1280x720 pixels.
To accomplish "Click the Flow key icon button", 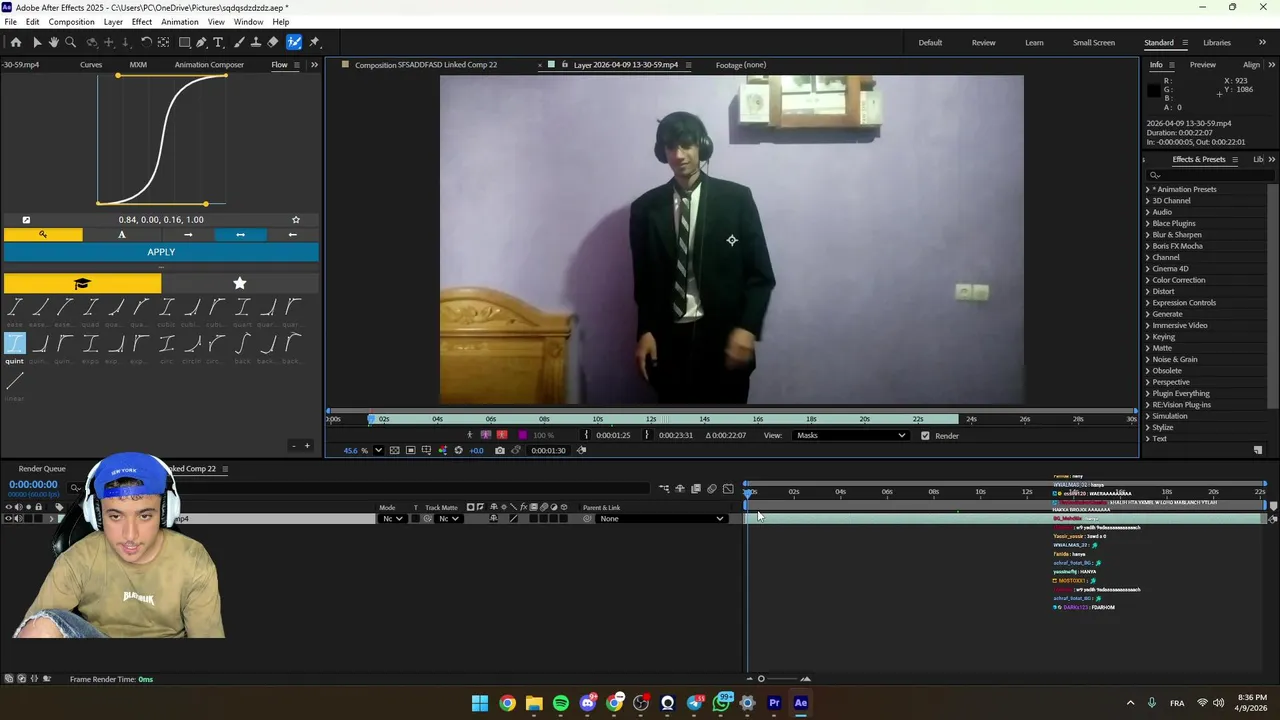I will point(43,234).
